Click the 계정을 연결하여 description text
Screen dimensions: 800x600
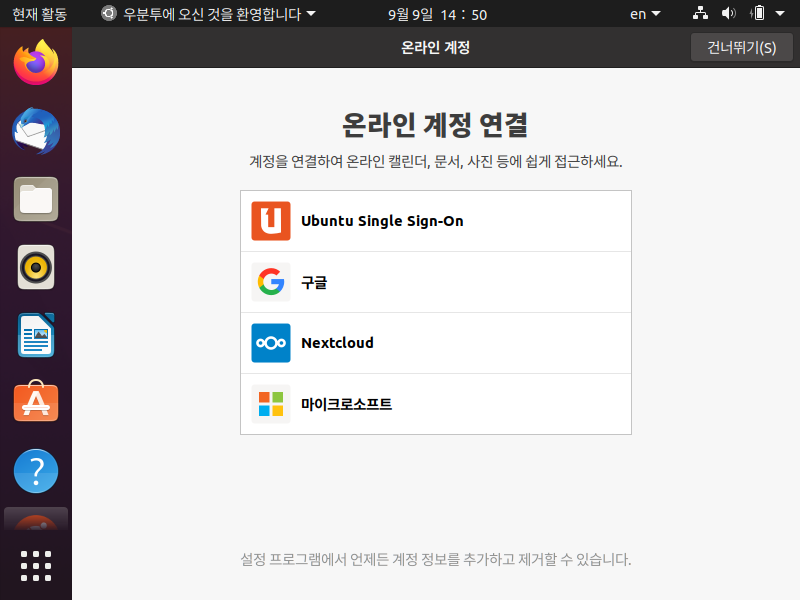pos(436,162)
